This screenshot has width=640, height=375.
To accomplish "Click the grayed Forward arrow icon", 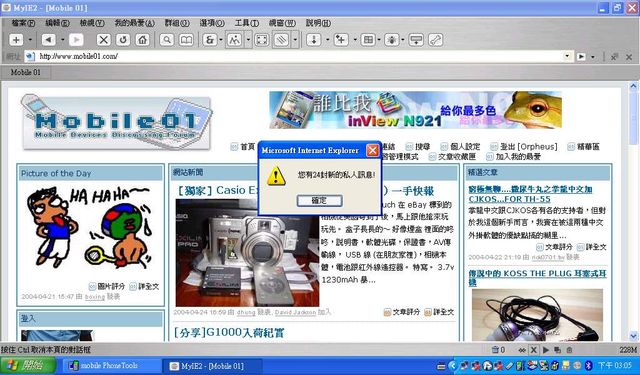I will coord(76,40).
